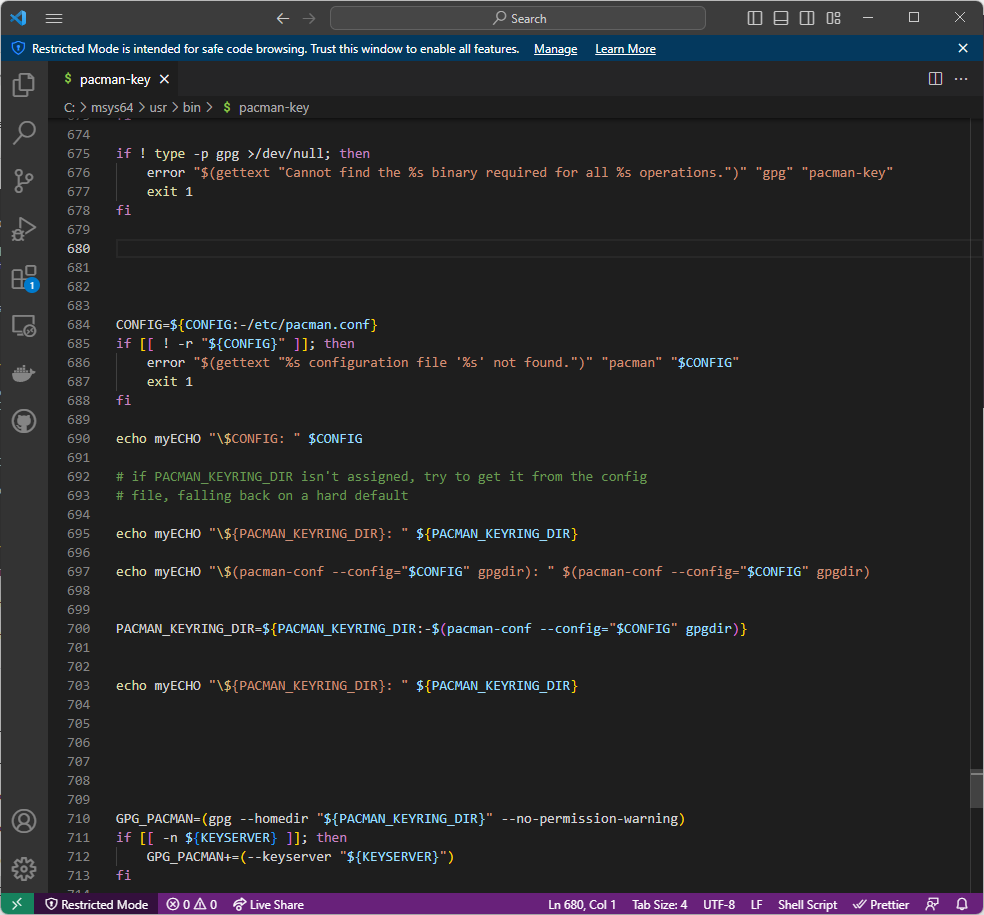The width and height of the screenshot is (984, 915).
Task: Open the Extensions view with notification badge
Action: [x=22, y=277]
